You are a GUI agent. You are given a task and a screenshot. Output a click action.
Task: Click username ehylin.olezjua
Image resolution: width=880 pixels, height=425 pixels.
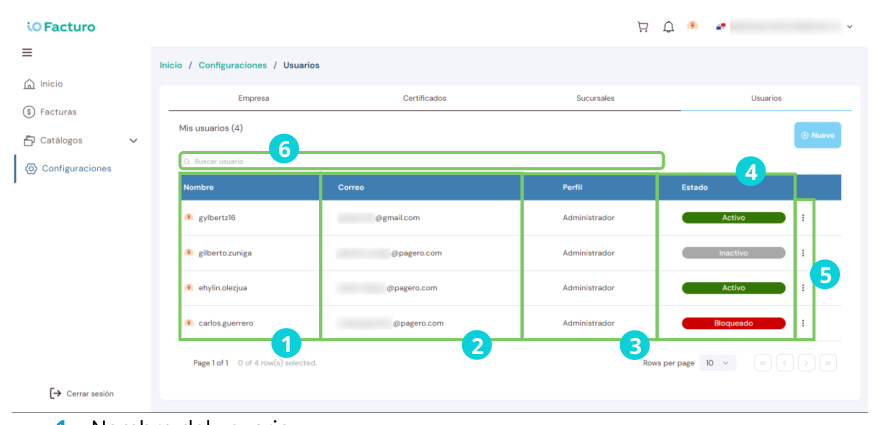pyautogui.click(x=223, y=288)
